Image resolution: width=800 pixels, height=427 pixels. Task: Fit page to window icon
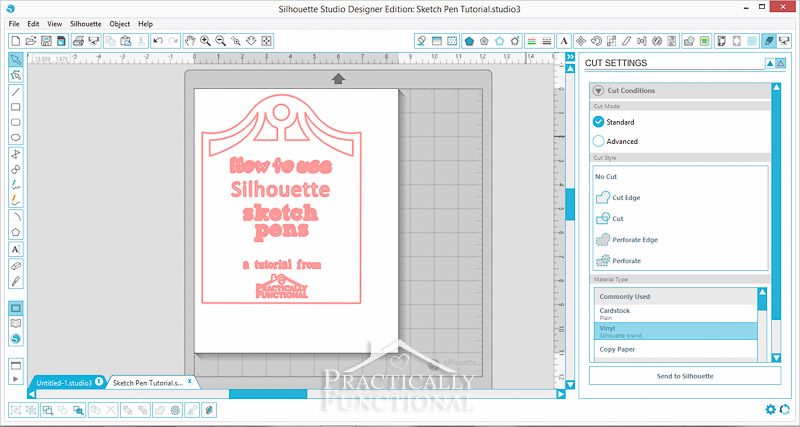[266, 41]
